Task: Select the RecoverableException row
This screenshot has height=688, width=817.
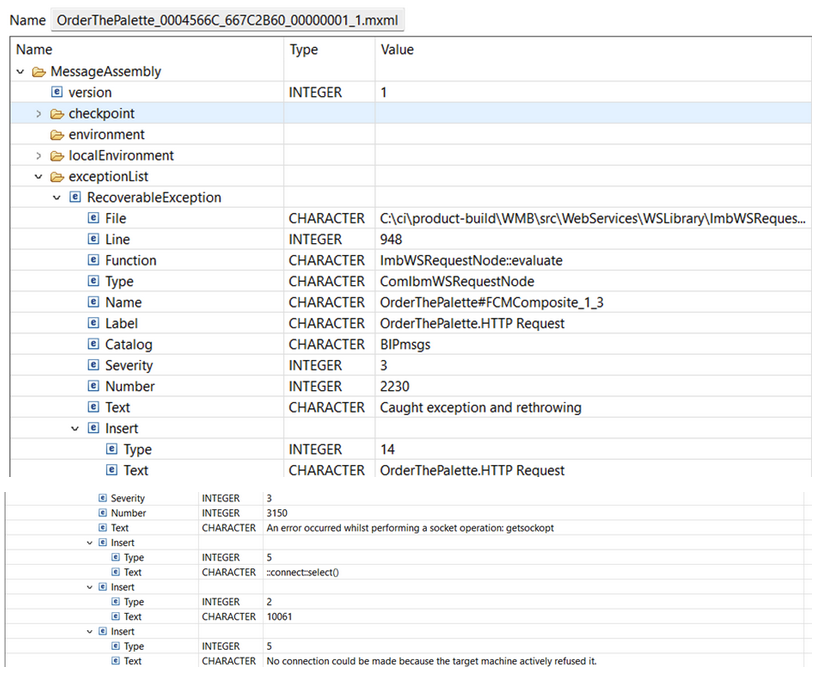Action: tap(411, 198)
